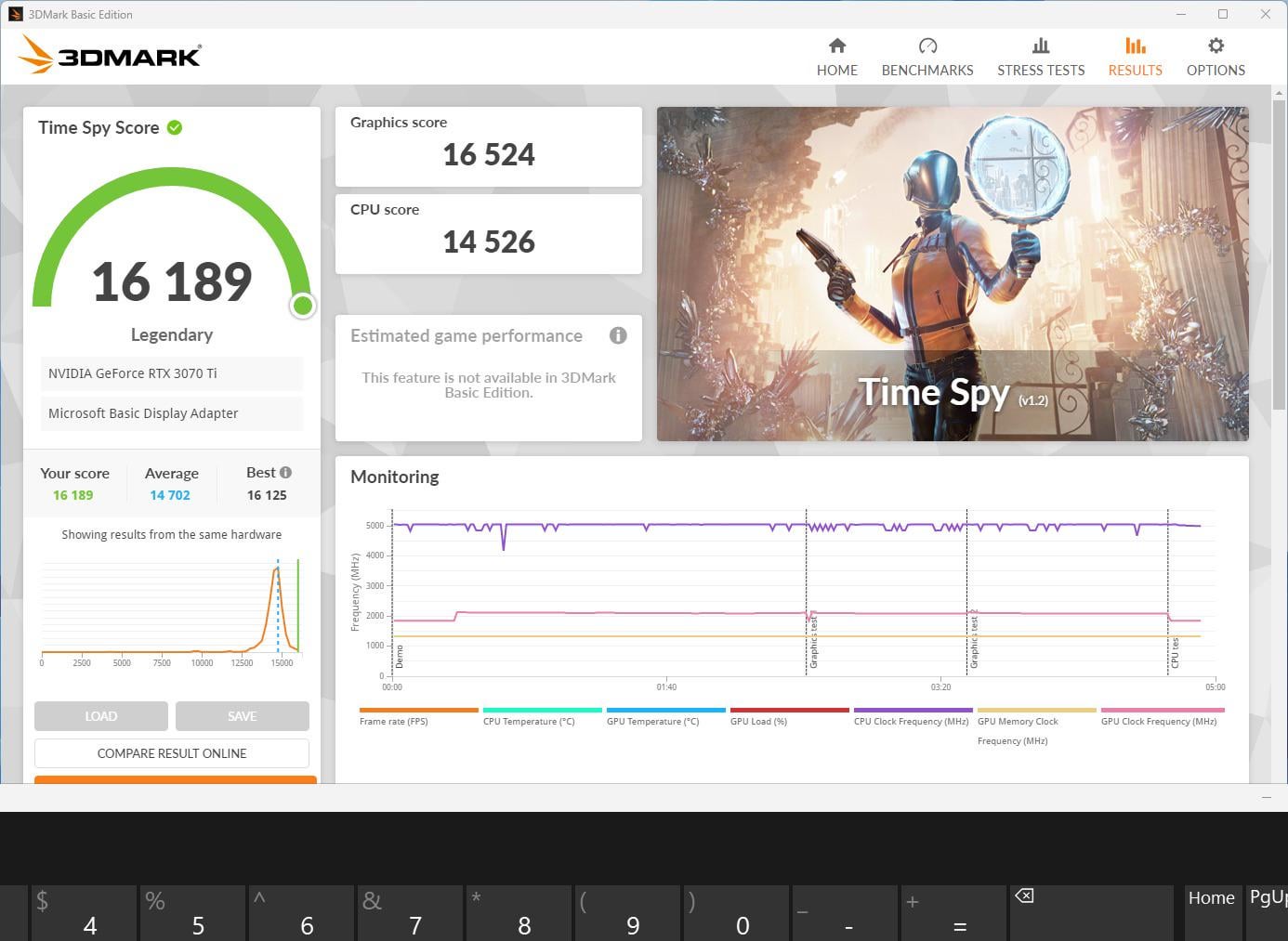
Task: Switch to the STRESS TESTS tab
Action: [x=1041, y=70]
